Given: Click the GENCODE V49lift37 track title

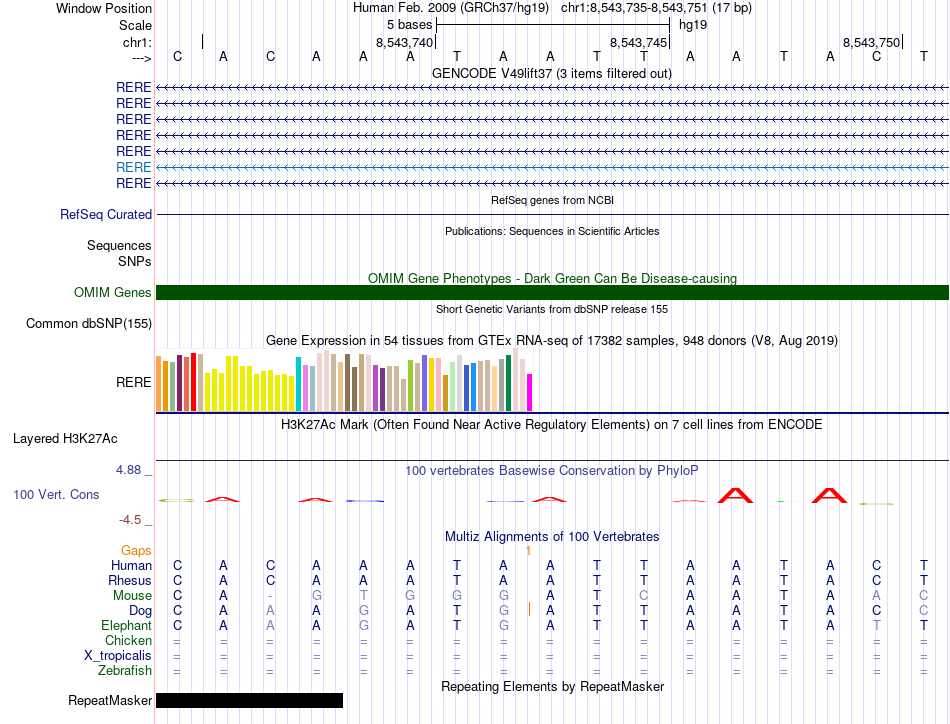Looking at the screenshot, I should tap(552, 73).
